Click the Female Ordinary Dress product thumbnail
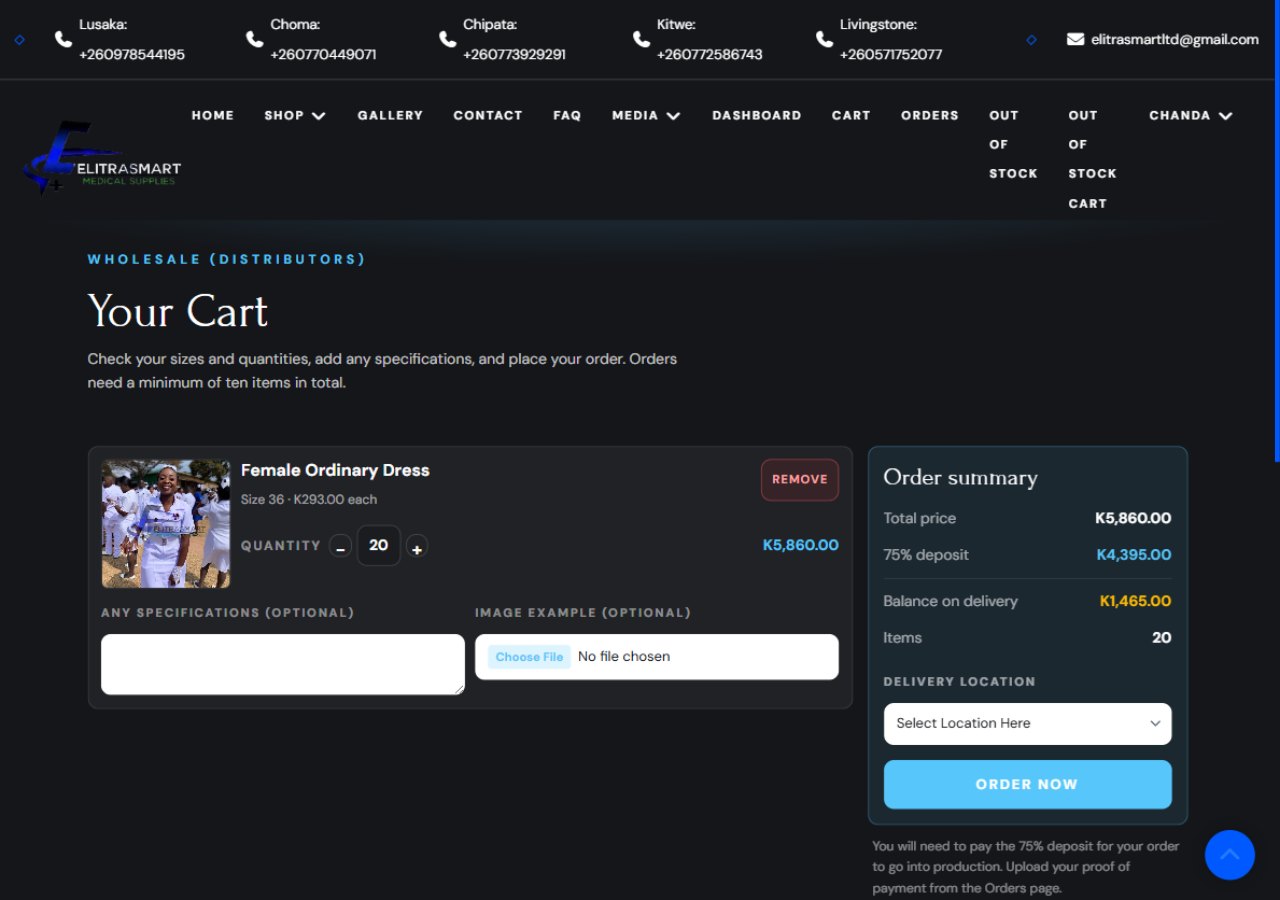1280x900 pixels. point(166,524)
